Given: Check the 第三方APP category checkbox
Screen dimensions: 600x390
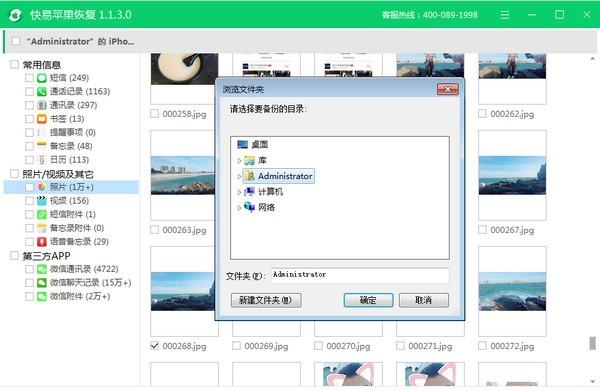Looking at the screenshot, I should point(14,255).
